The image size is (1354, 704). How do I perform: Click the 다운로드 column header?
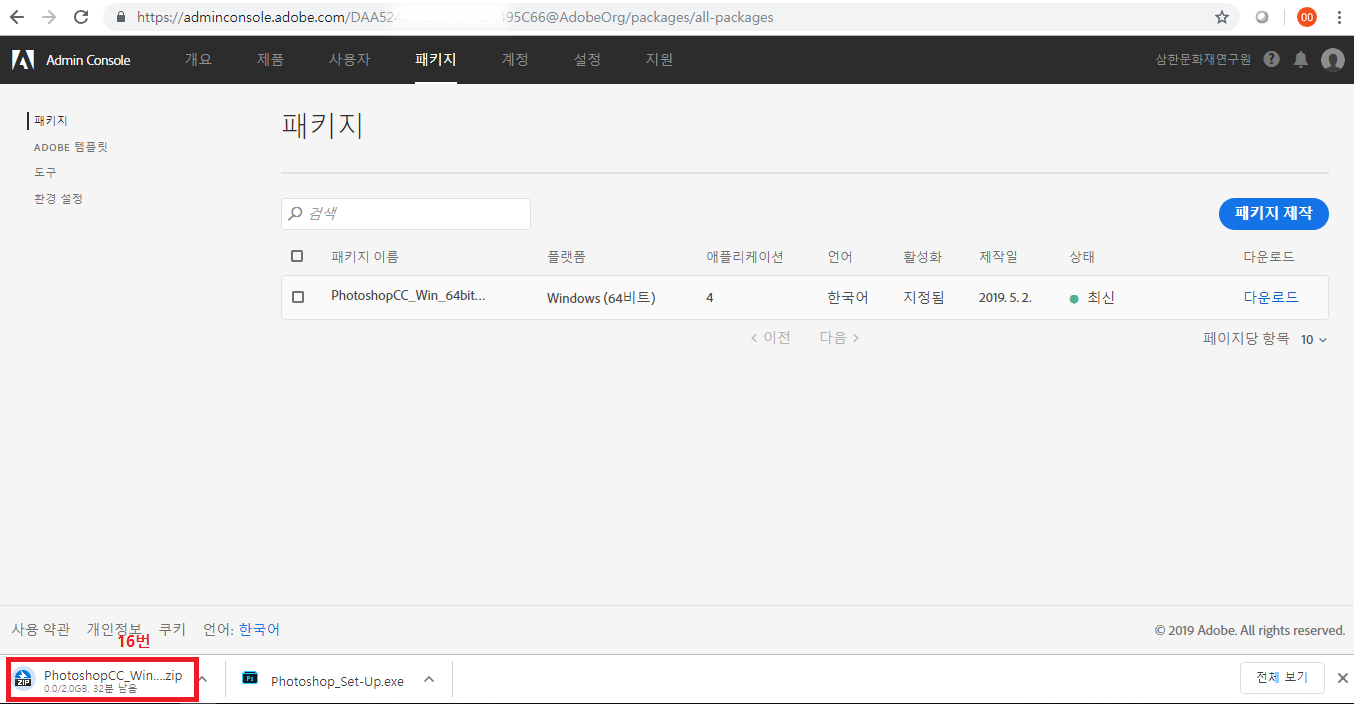(1269, 257)
